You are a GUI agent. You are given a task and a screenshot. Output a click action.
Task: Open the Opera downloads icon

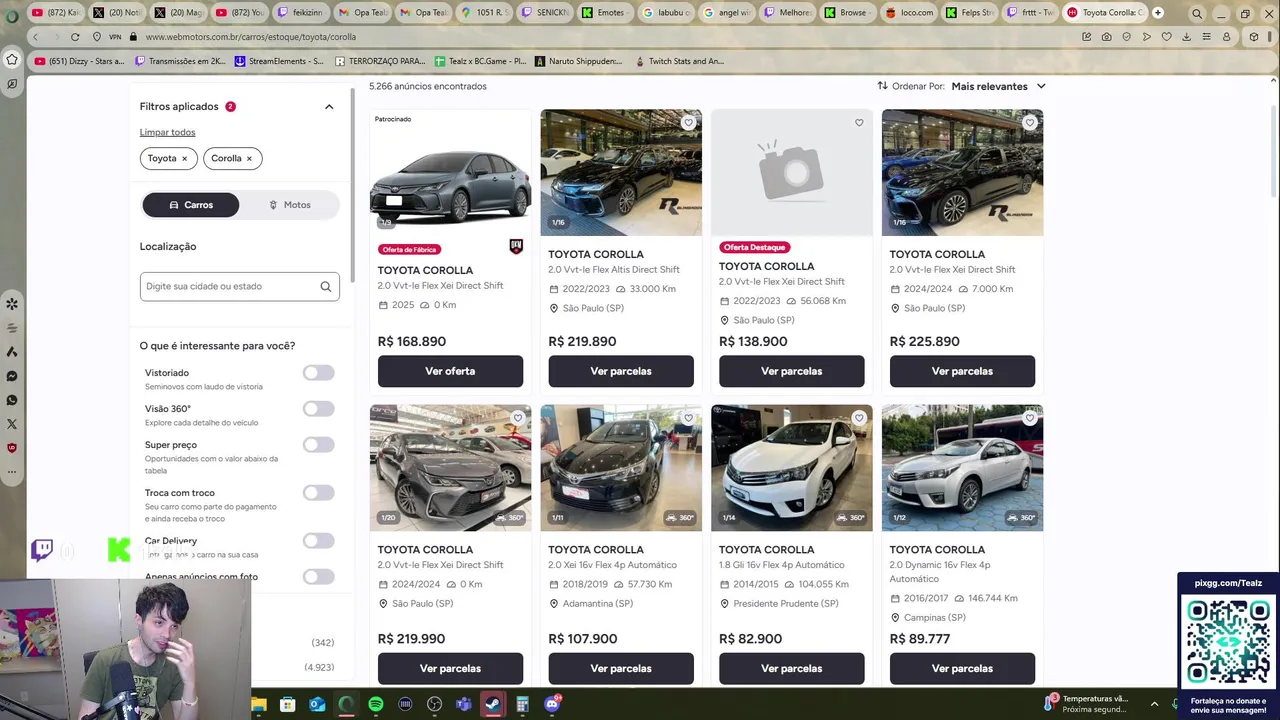point(1186,37)
